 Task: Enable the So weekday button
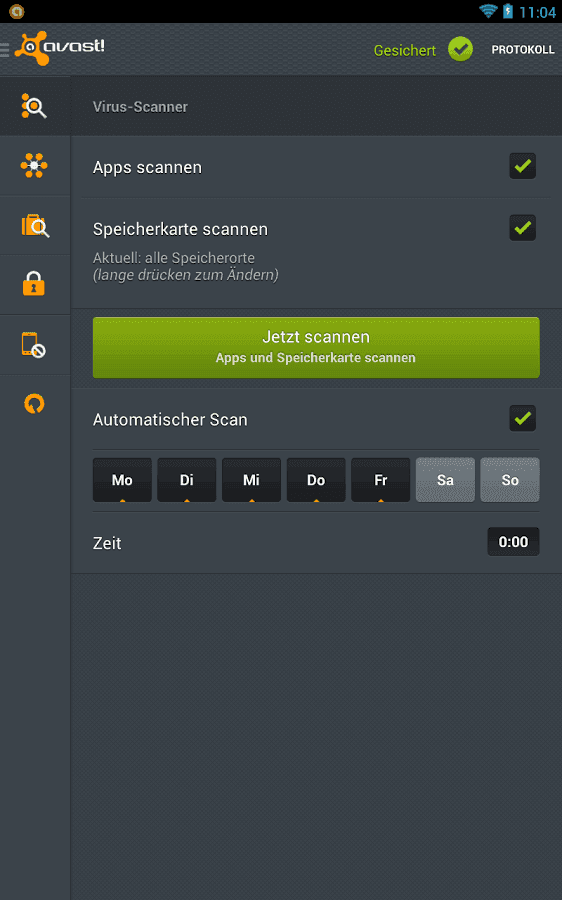pos(510,480)
